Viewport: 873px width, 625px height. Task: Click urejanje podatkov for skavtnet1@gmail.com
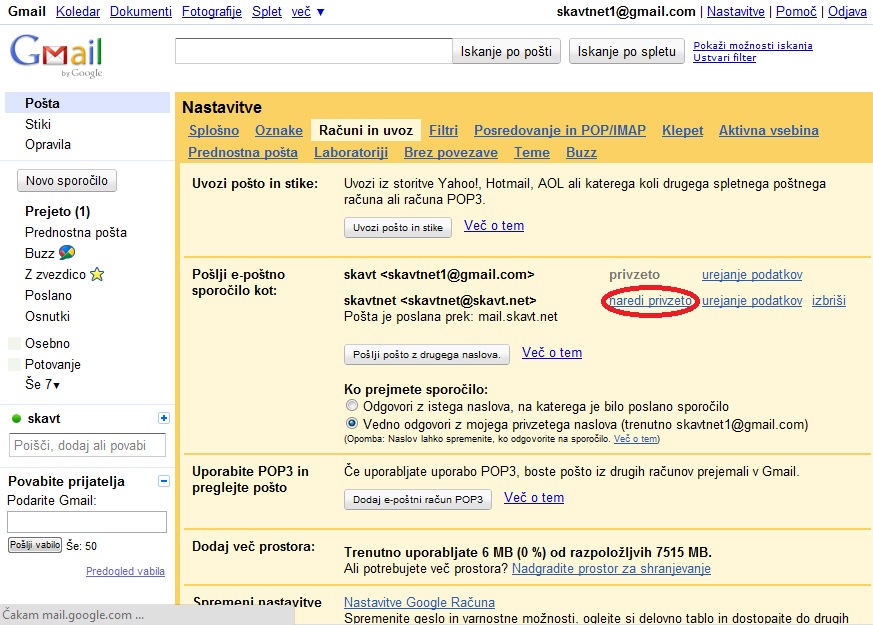click(752, 274)
